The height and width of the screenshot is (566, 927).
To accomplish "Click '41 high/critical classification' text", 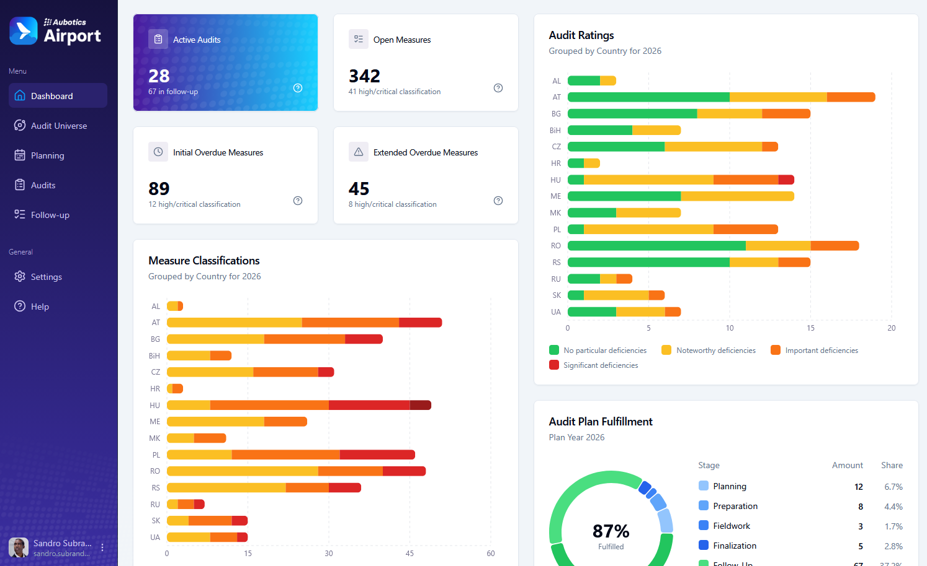I will point(394,92).
